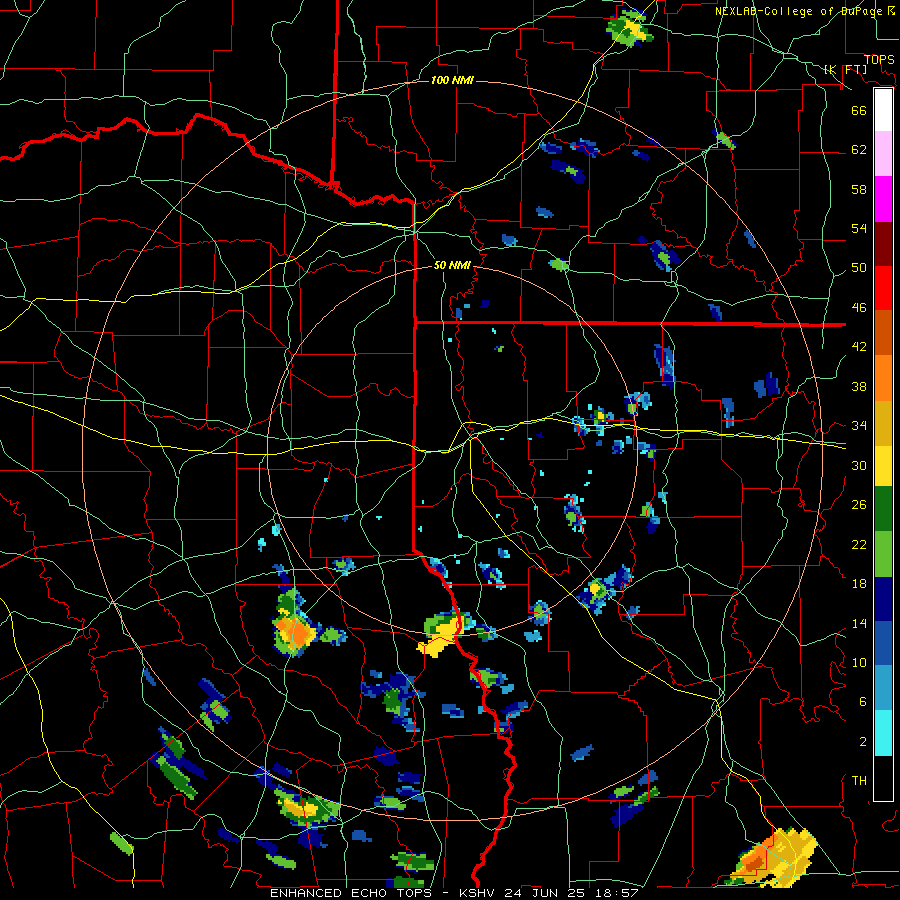The width and height of the screenshot is (900, 900).
Task: Click the Enhanced Echo Tops KSHV caption
Action: coord(454,893)
